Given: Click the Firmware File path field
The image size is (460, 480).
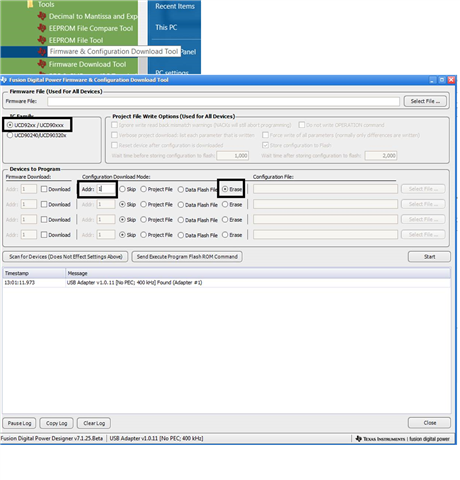Looking at the screenshot, I should (223, 101).
